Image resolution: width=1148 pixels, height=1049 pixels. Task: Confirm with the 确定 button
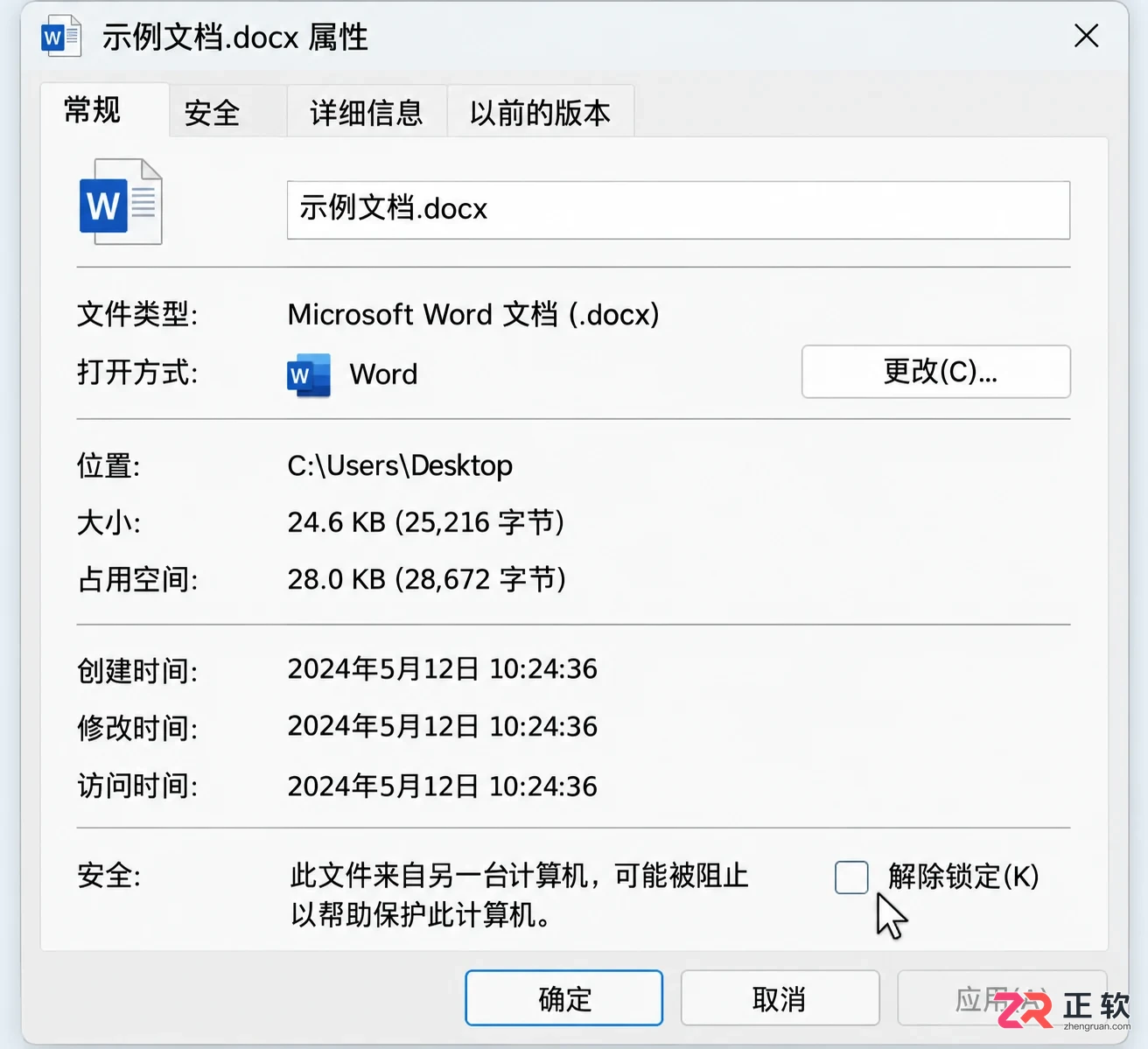pyautogui.click(x=564, y=998)
